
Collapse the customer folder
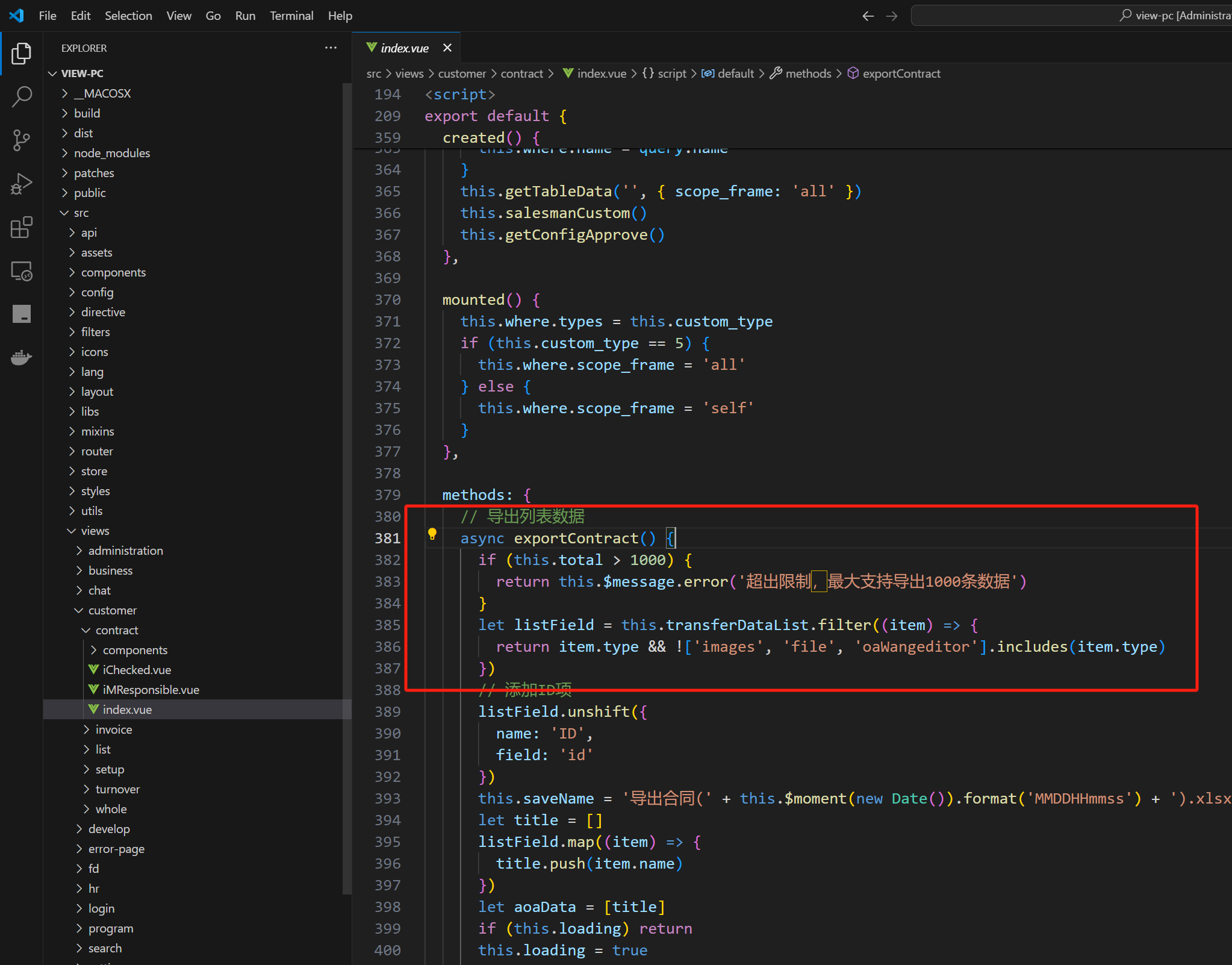click(198, 610)
